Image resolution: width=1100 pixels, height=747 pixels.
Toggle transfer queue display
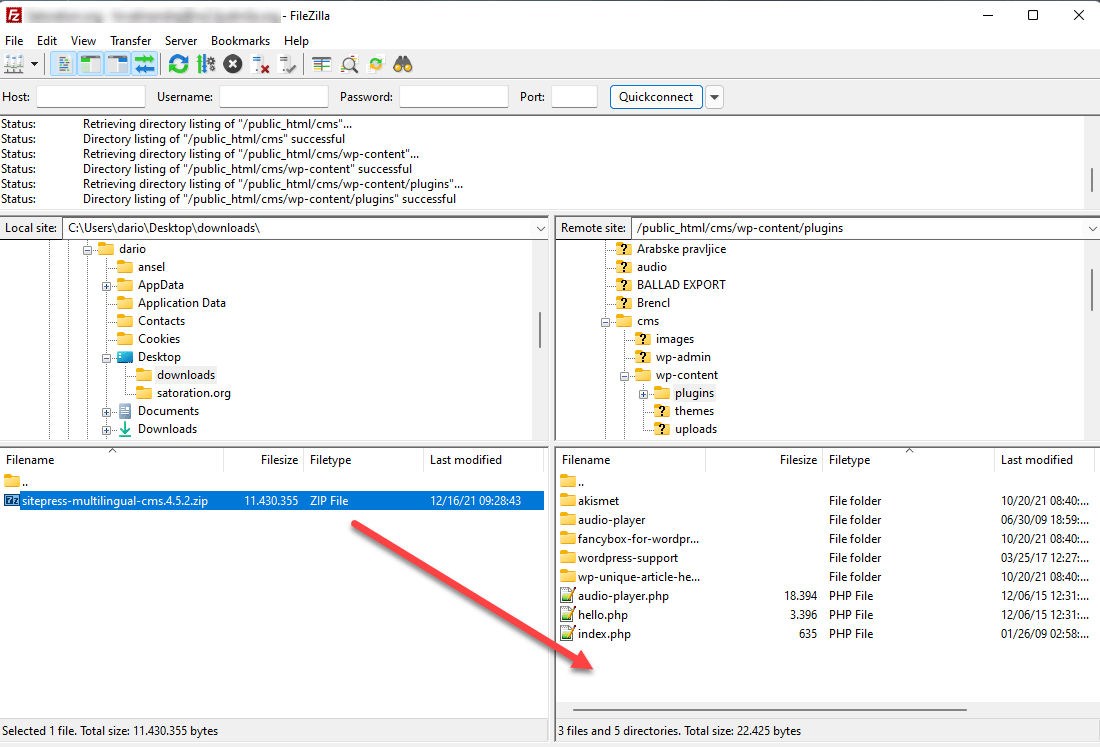(x=145, y=65)
